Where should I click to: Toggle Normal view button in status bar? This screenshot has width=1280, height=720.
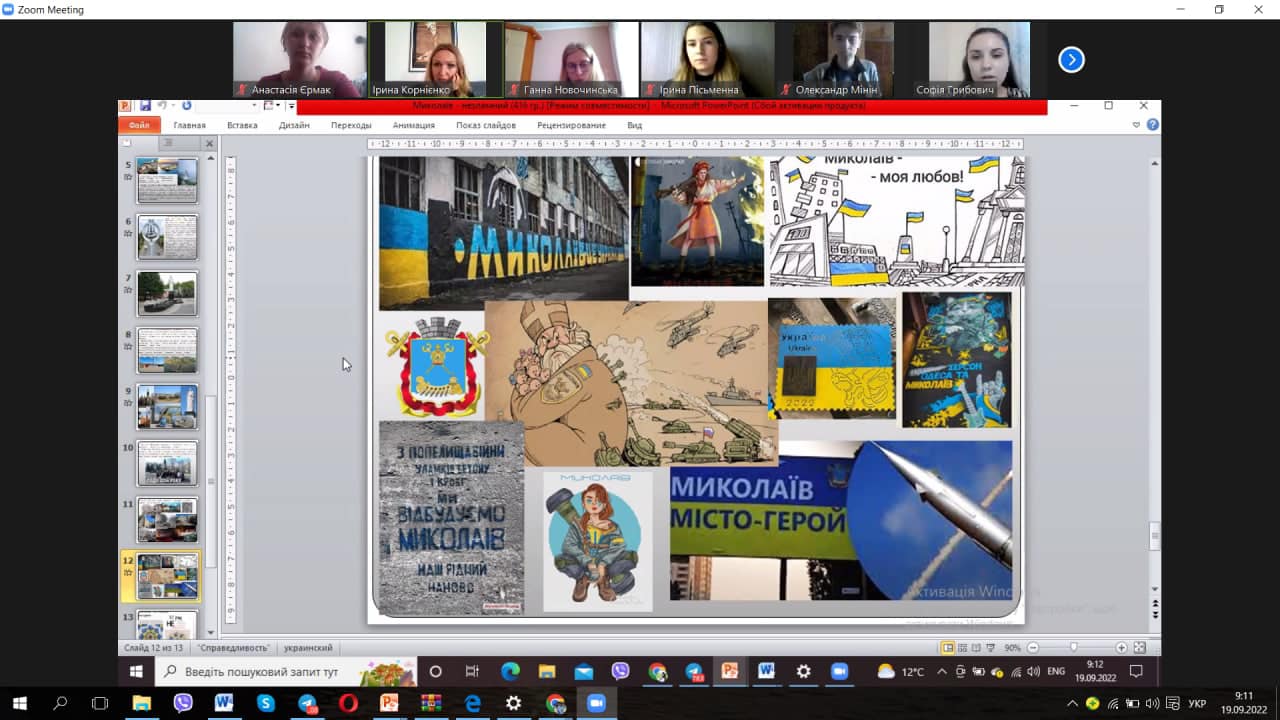(947, 648)
